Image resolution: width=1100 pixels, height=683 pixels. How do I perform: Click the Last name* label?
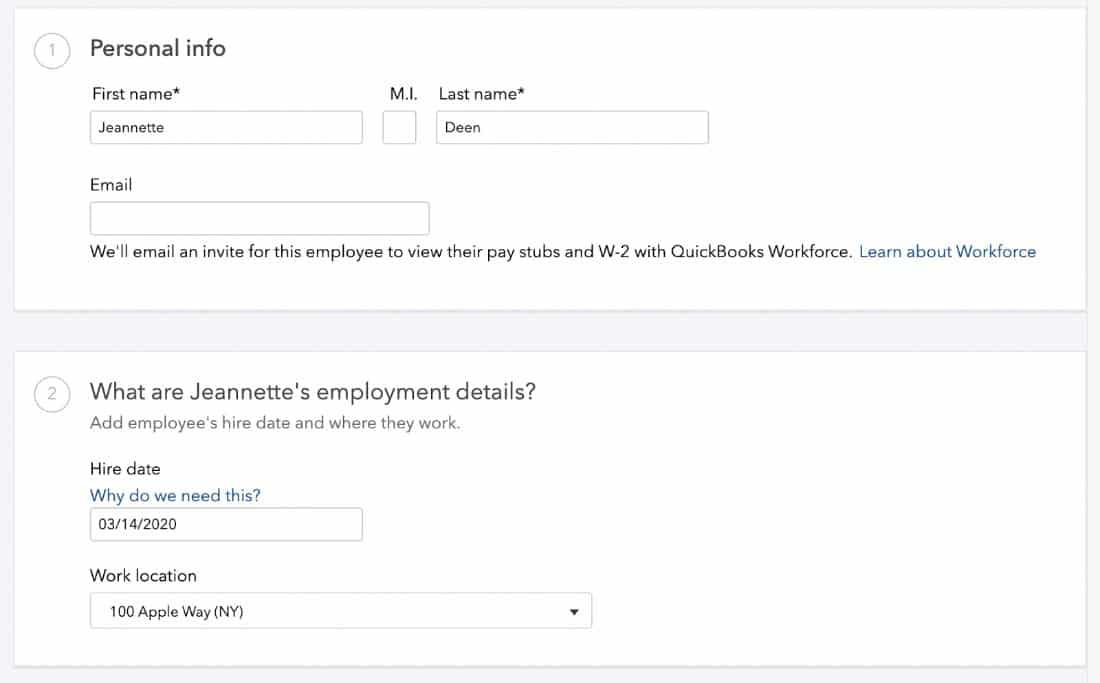coord(482,94)
